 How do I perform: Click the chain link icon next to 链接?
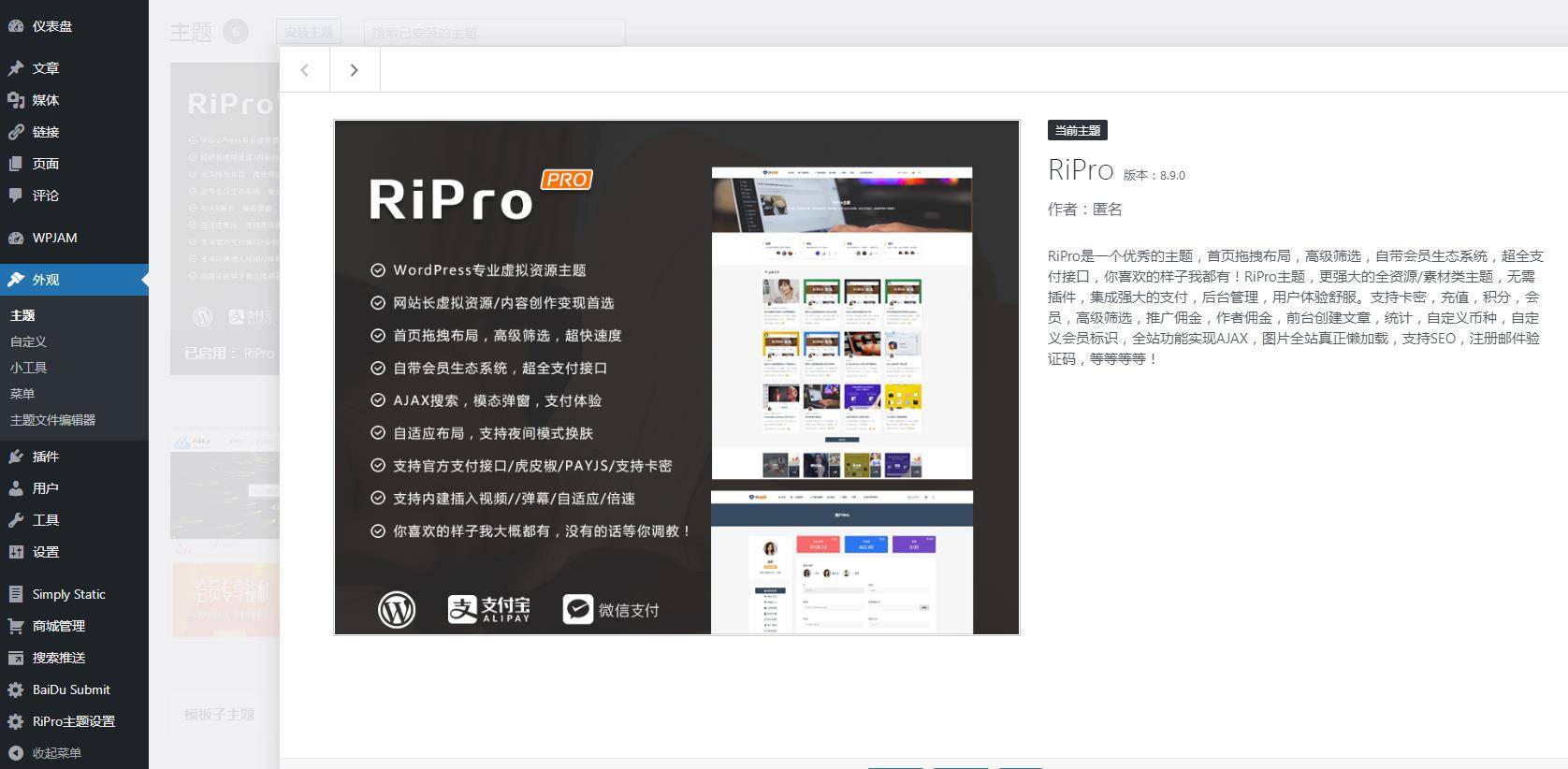16,132
